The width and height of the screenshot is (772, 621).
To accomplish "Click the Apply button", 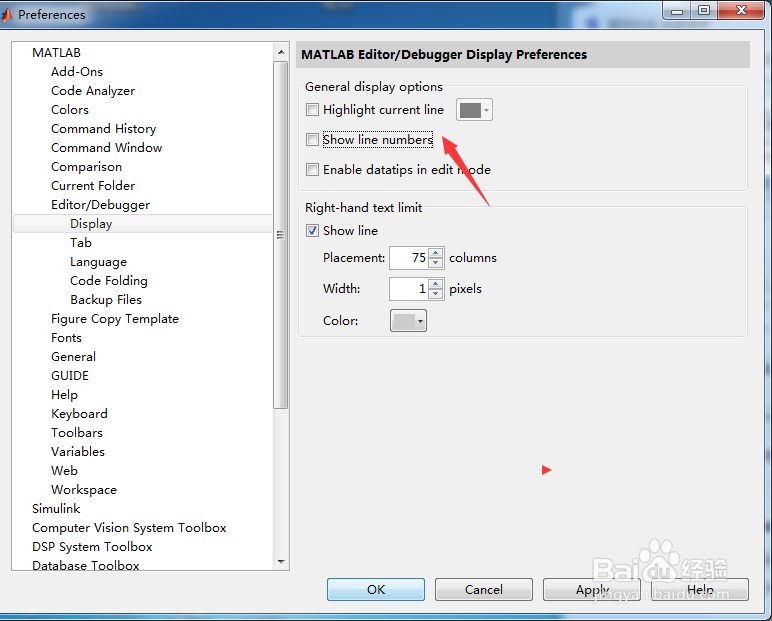I will tap(592, 589).
